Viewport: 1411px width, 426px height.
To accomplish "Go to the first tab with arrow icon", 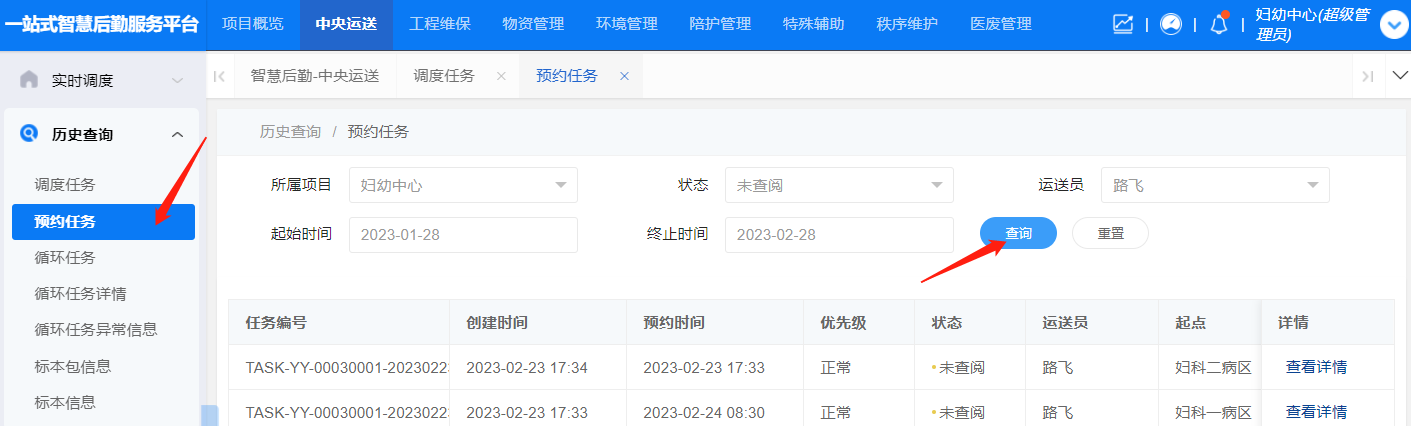I will [219, 76].
